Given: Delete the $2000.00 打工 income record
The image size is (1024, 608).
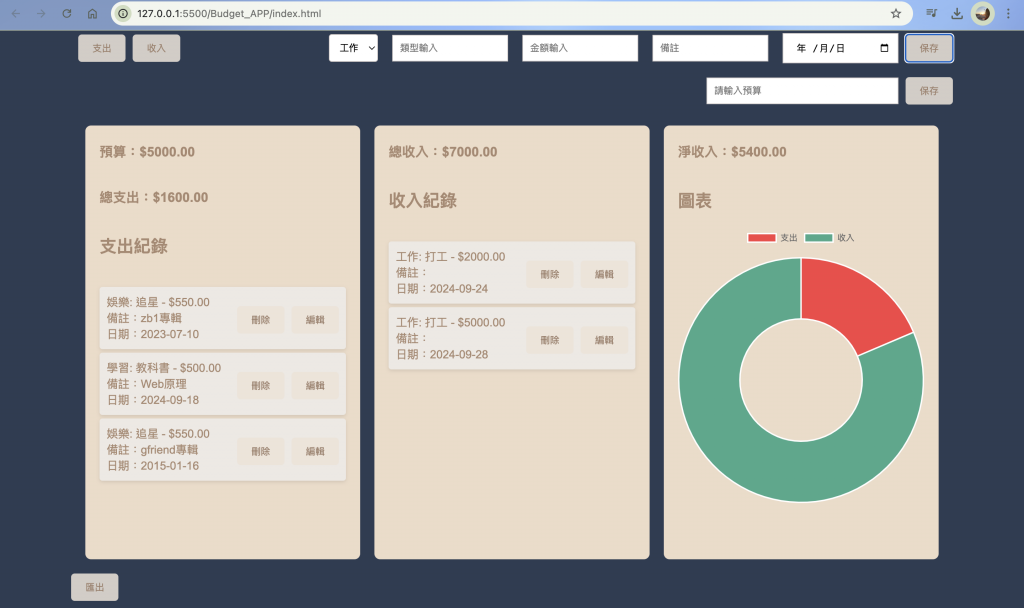Looking at the screenshot, I should click(x=550, y=274).
